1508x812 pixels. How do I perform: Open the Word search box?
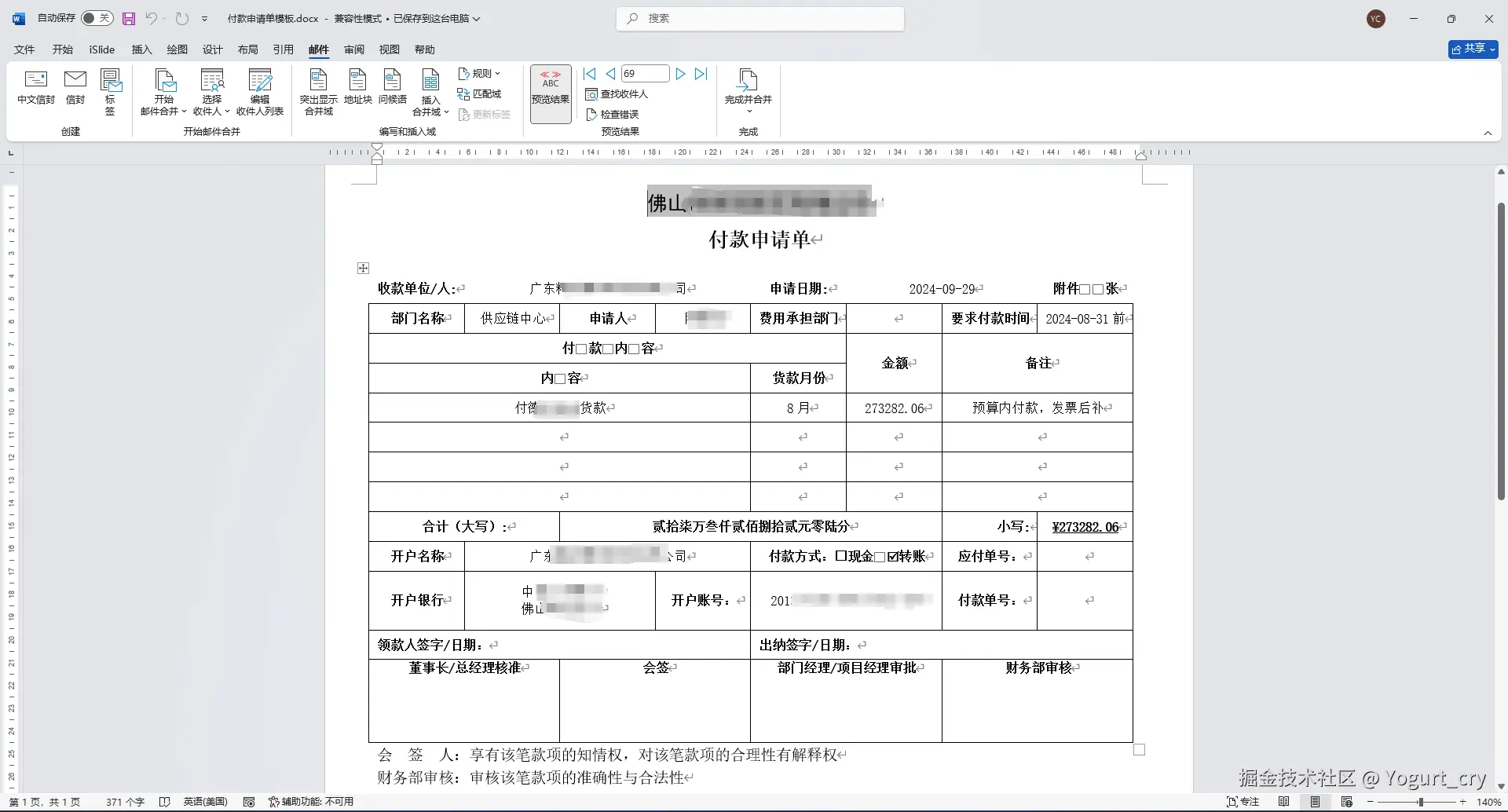[x=760, y=18]
